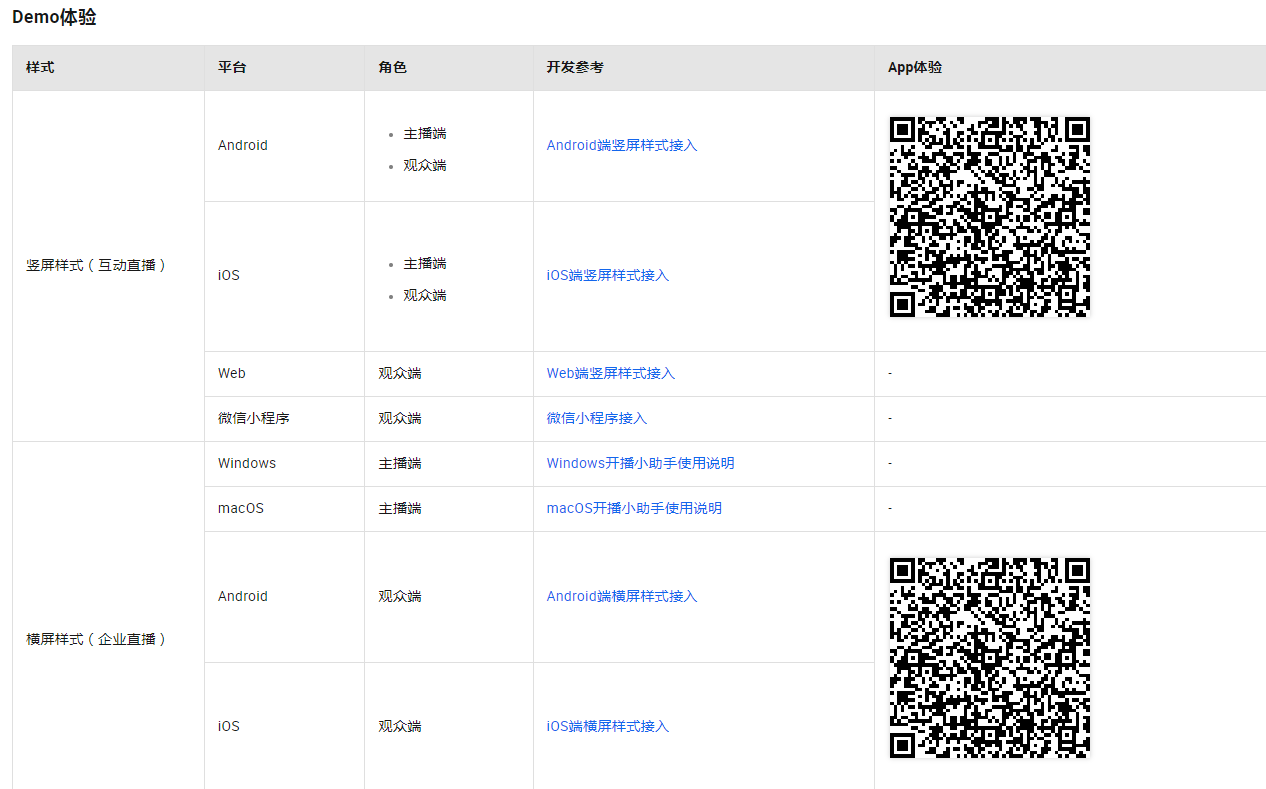Click Android cell in the 竖屏样式 section

coord(284,146)
